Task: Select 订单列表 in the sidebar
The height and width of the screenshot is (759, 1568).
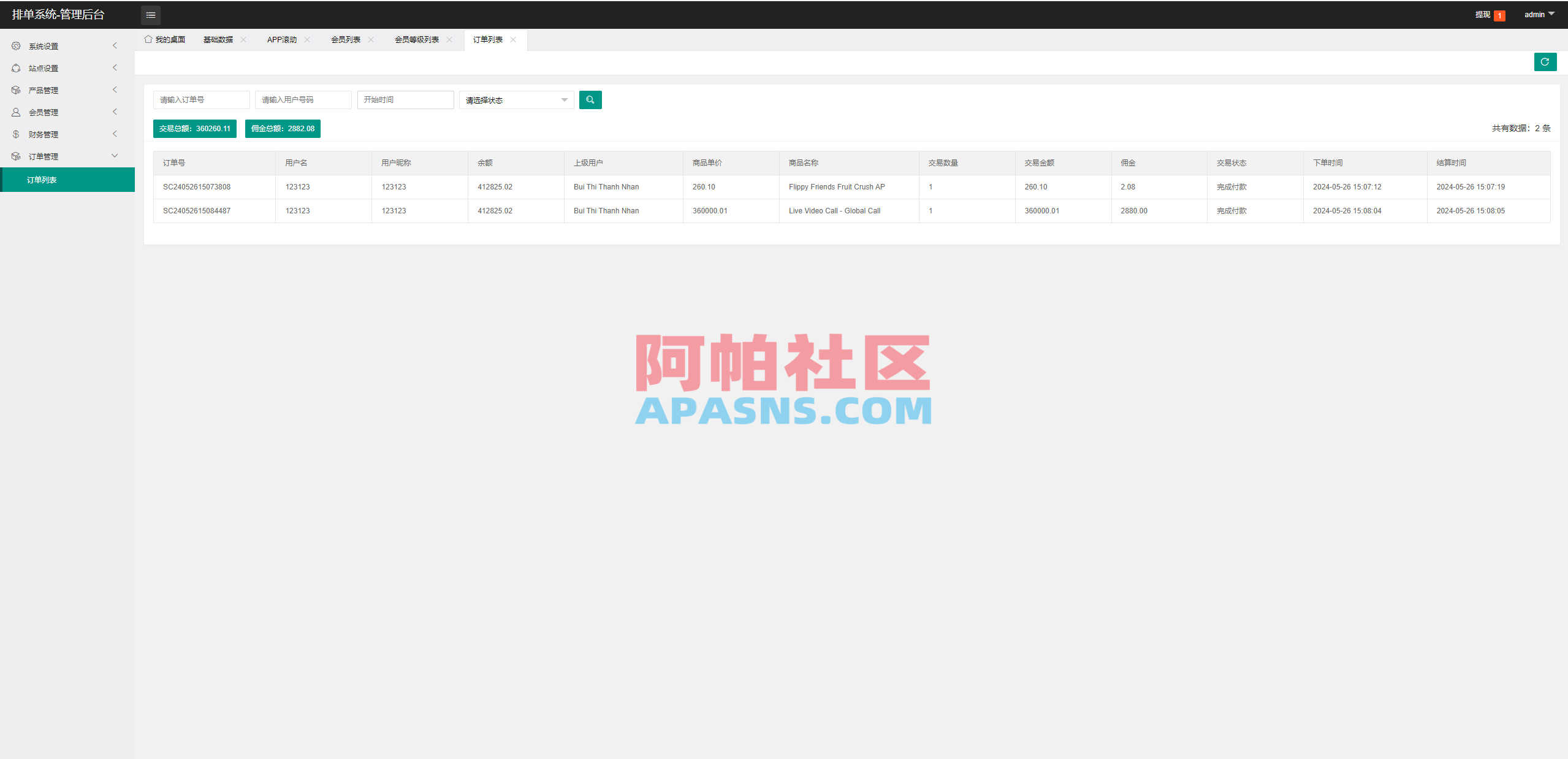Action: 40,180
